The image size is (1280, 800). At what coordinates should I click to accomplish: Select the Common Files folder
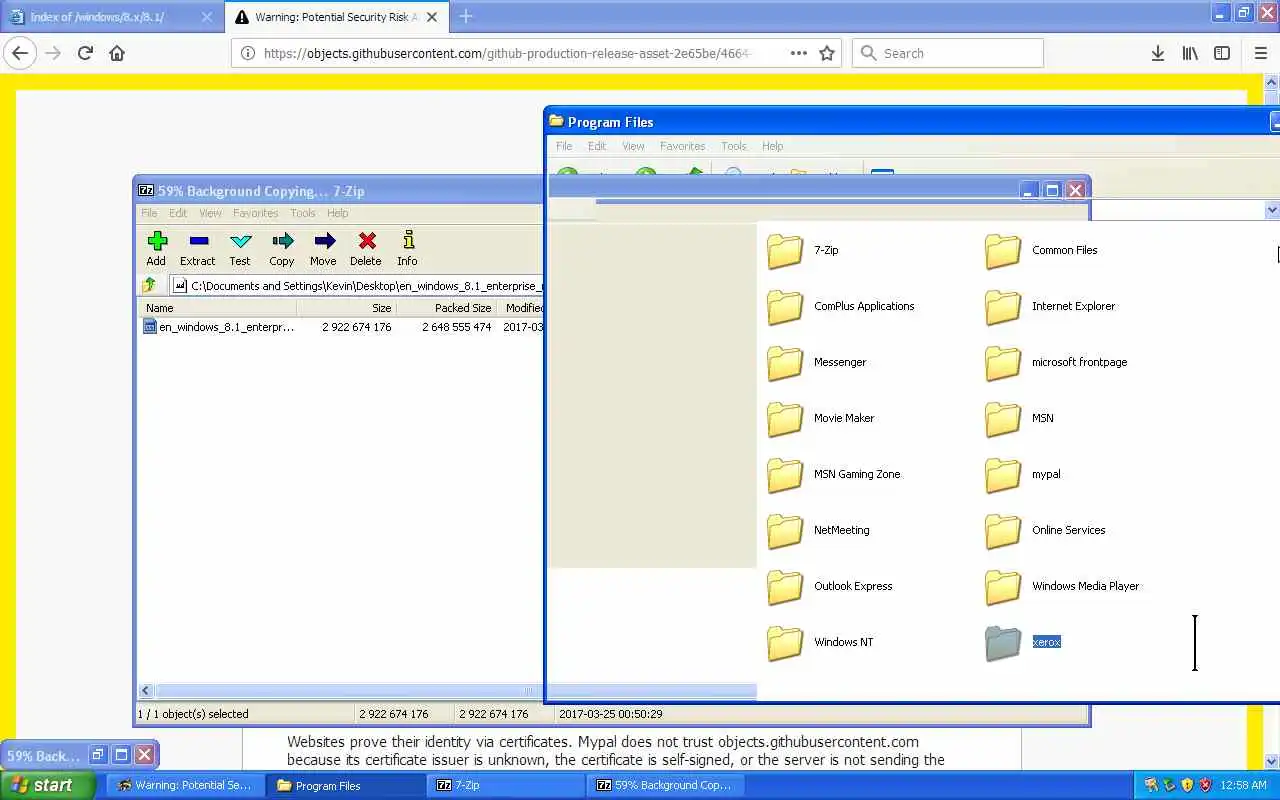[1041, 251]
